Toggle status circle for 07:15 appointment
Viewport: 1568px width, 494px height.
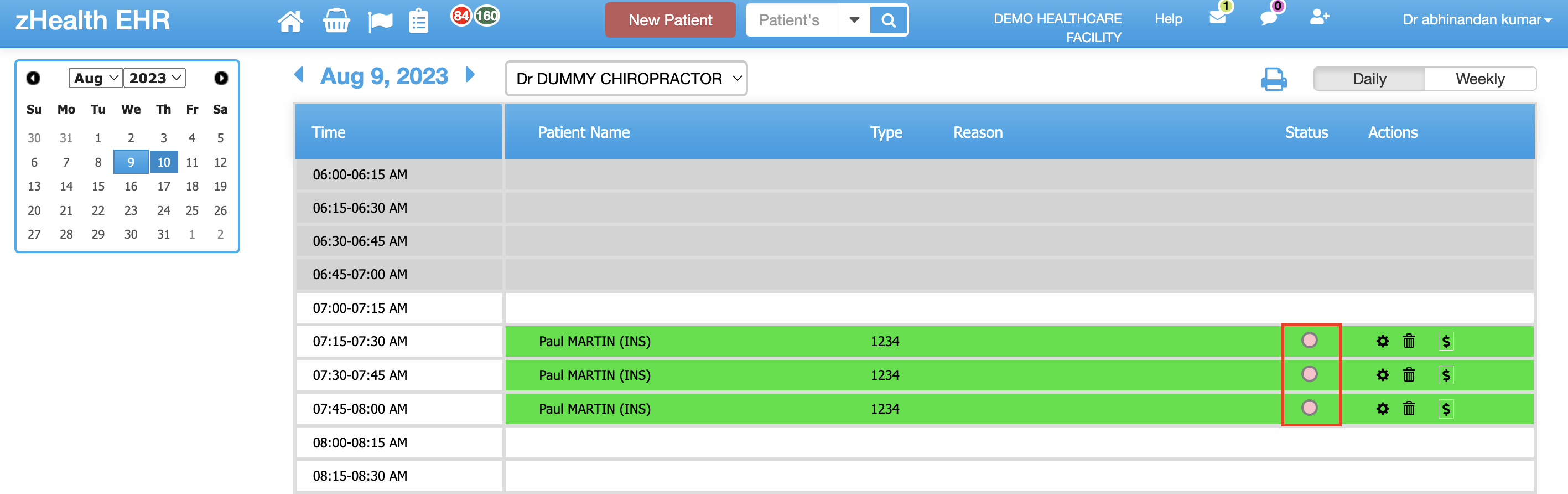(x=1309, y=340)
